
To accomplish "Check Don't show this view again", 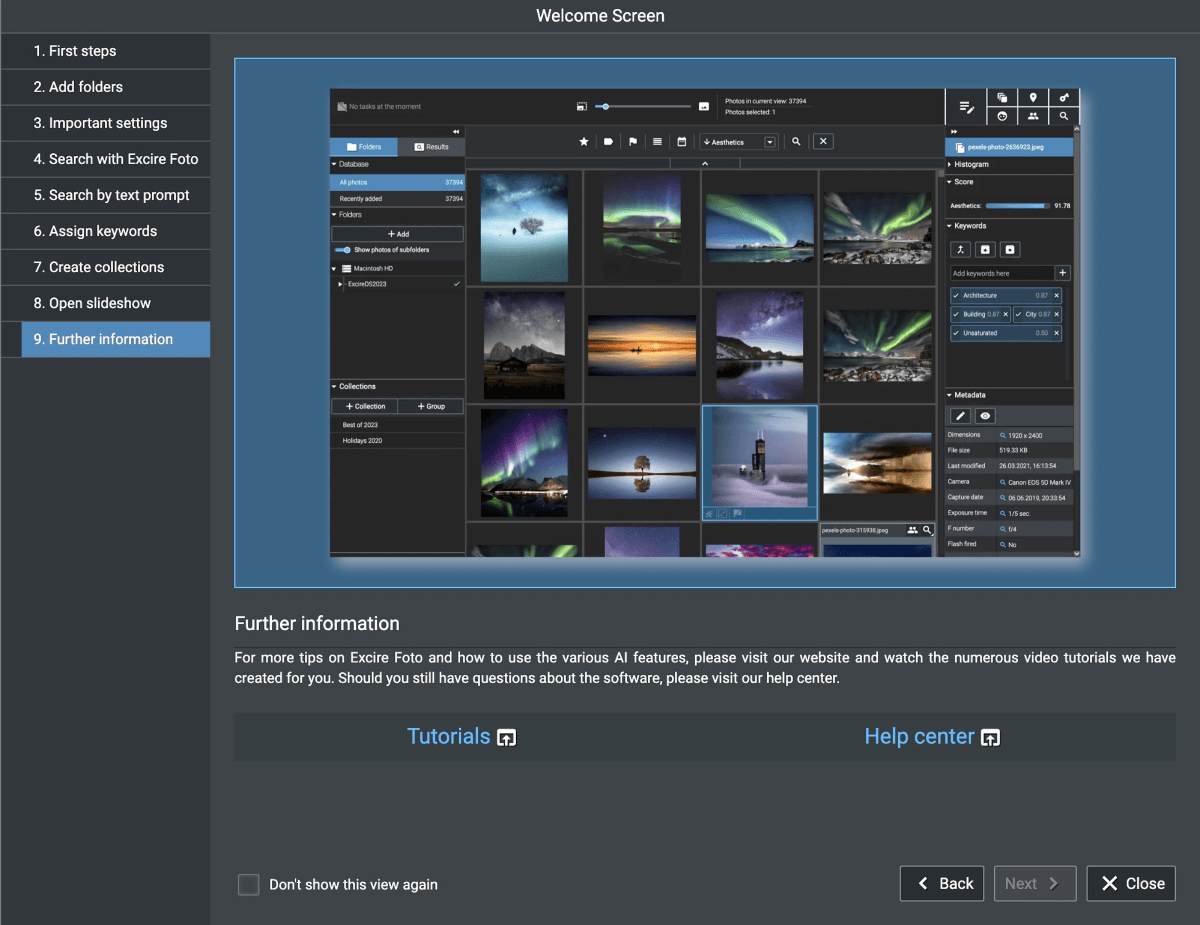I will click(x=248, y=884).
